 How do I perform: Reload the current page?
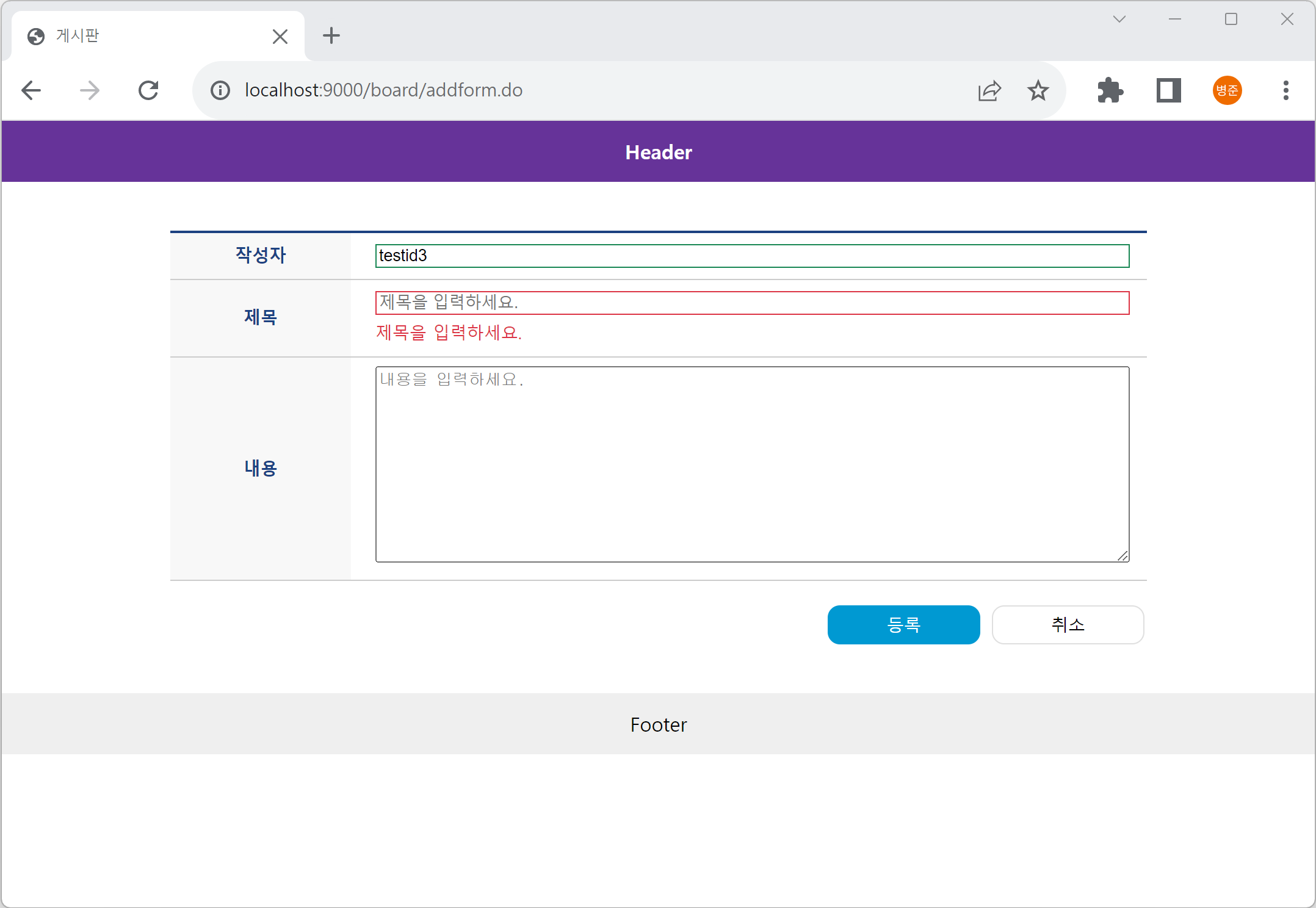tap(148, 91)
